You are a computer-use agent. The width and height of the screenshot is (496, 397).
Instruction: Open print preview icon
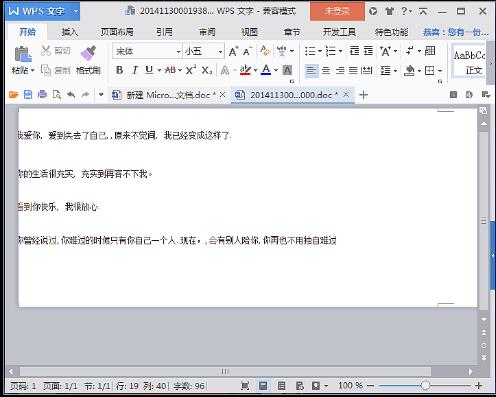tap(57, 95)
